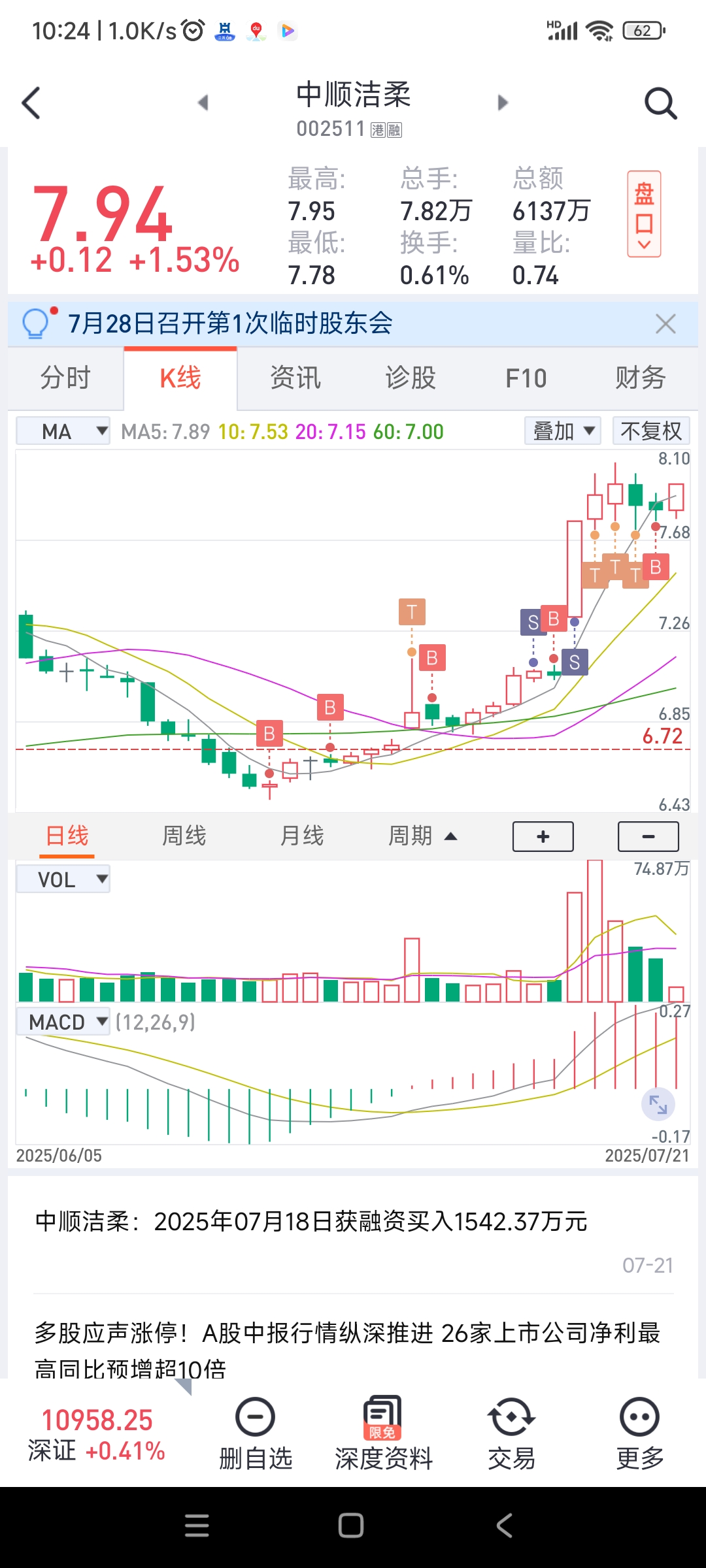Viewport: 706px width, 1568px height.
Task: Open news about 07月18日 融资买入
Action: tap(353, 1236)
